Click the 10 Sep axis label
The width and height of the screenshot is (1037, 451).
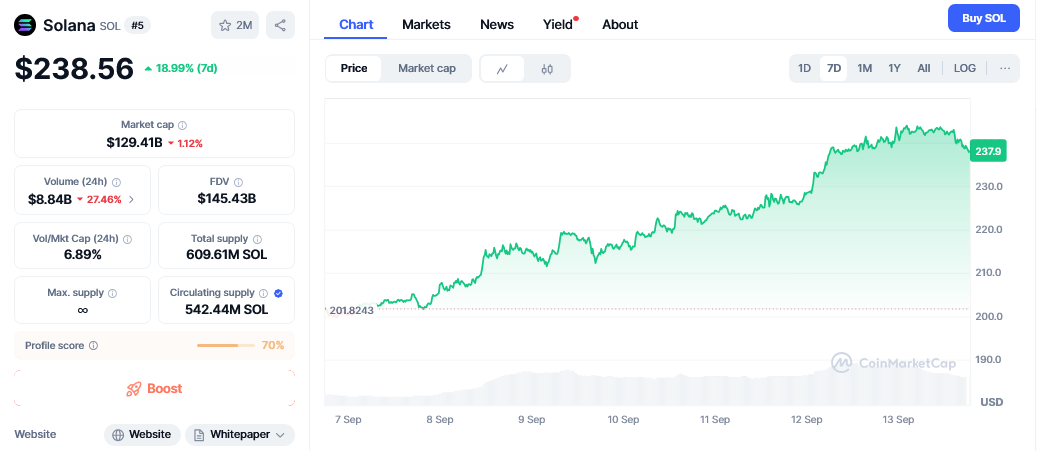coord(623,419)
